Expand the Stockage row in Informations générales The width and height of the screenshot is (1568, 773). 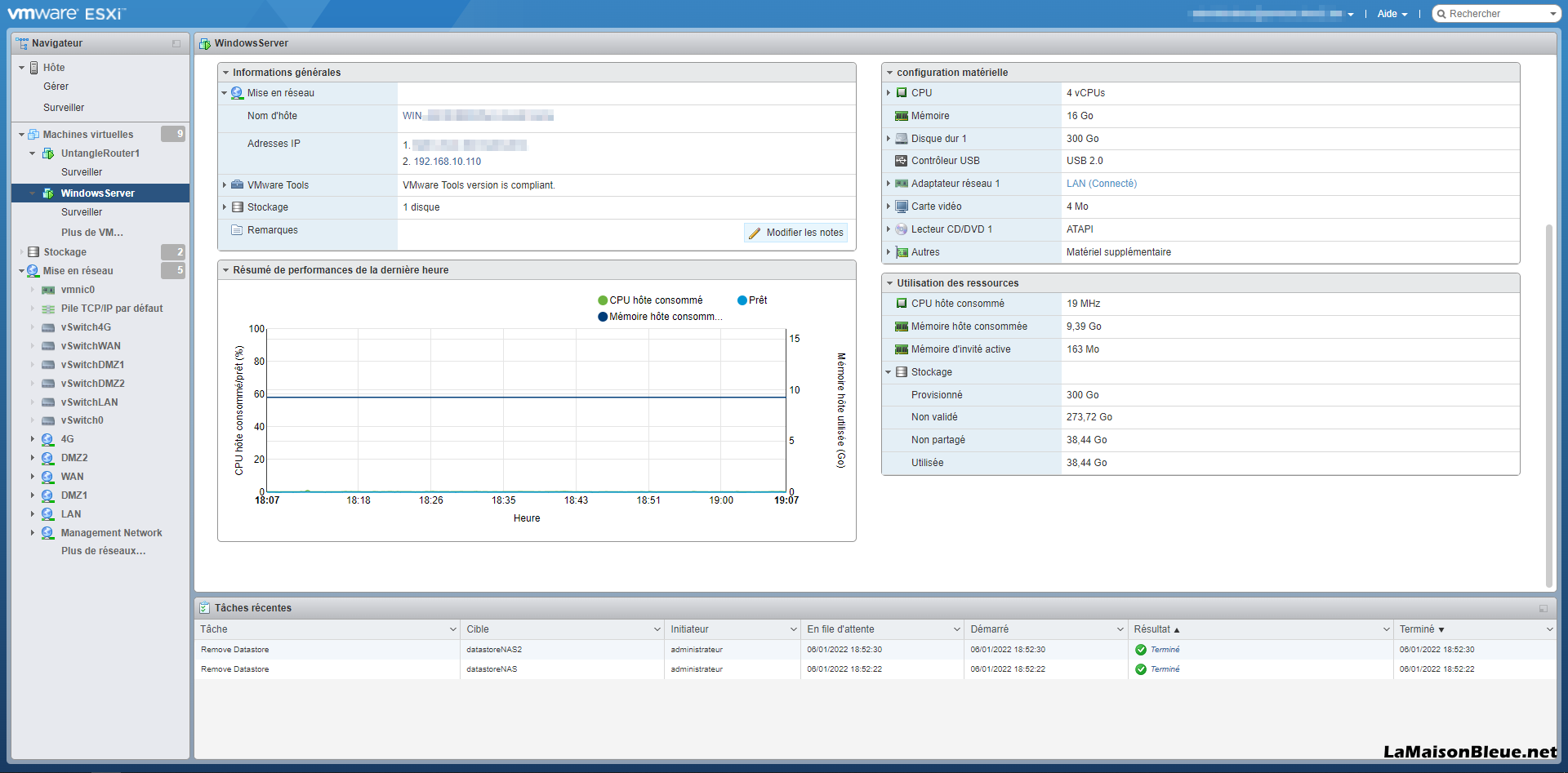click(225, 207)
